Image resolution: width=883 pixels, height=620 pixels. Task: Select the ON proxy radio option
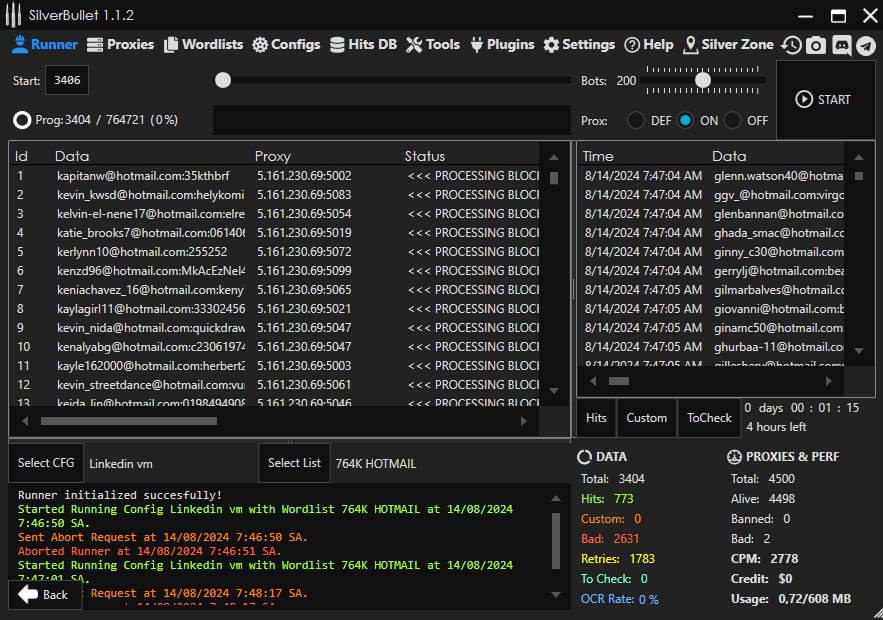tap(685, 120)
